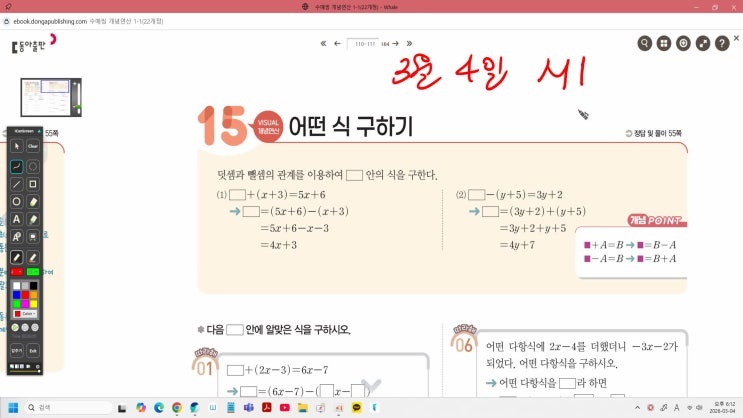Select the ellipse shape tool
This screenshot has height=418, width=743.
[x=17, y=202]
